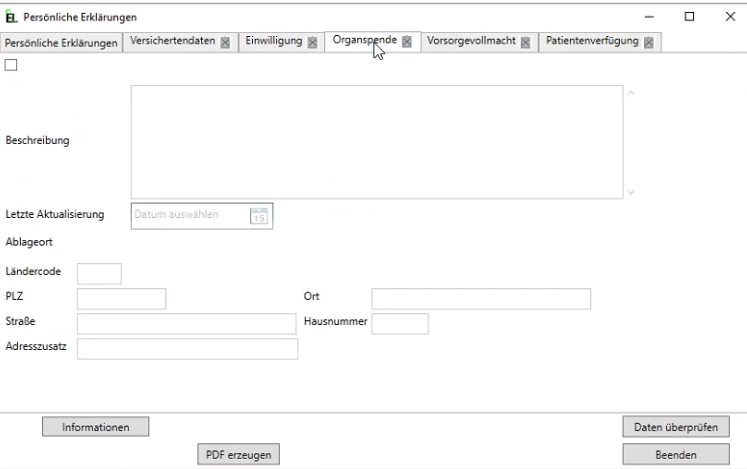
Task: Open the calendar icon for Letzte Aktualisierung
Action: pyautogui.click(x=258, y=216)
